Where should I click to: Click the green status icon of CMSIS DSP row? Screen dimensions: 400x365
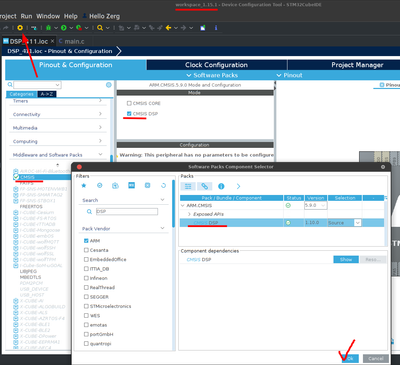288,223
